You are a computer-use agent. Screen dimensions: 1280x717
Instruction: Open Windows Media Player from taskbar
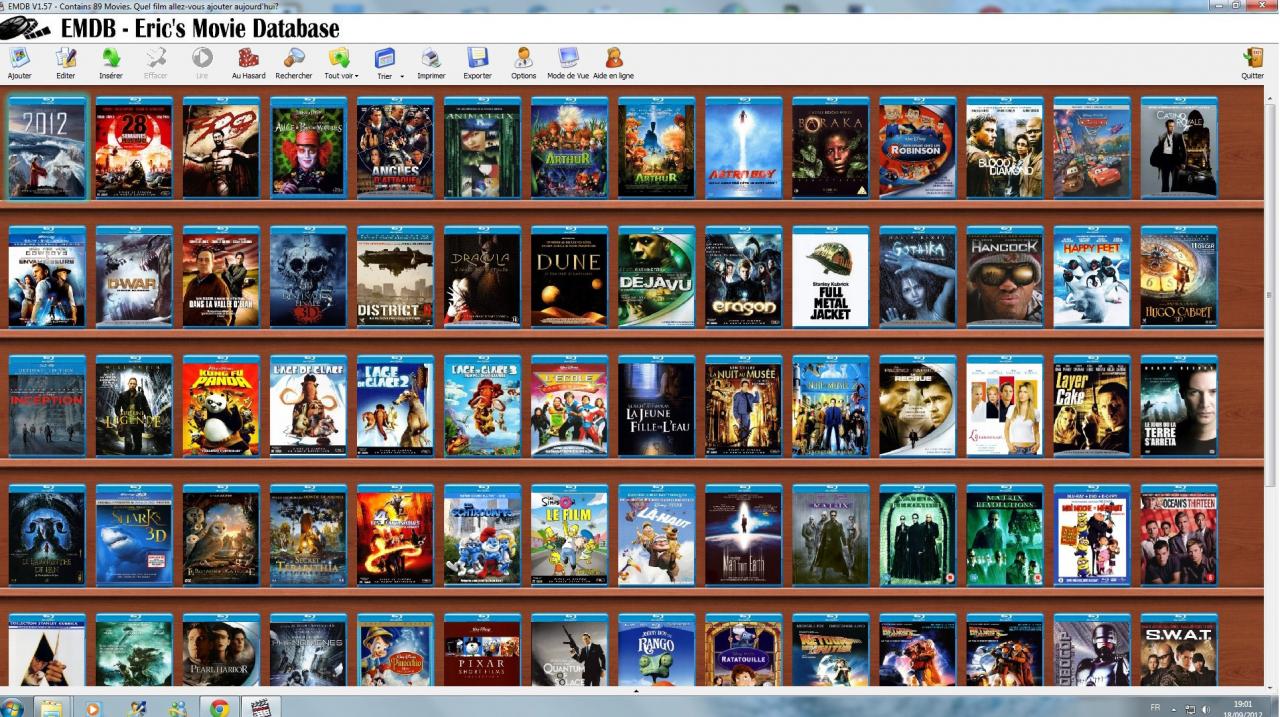pyautogui.click(x=93, y=708)
